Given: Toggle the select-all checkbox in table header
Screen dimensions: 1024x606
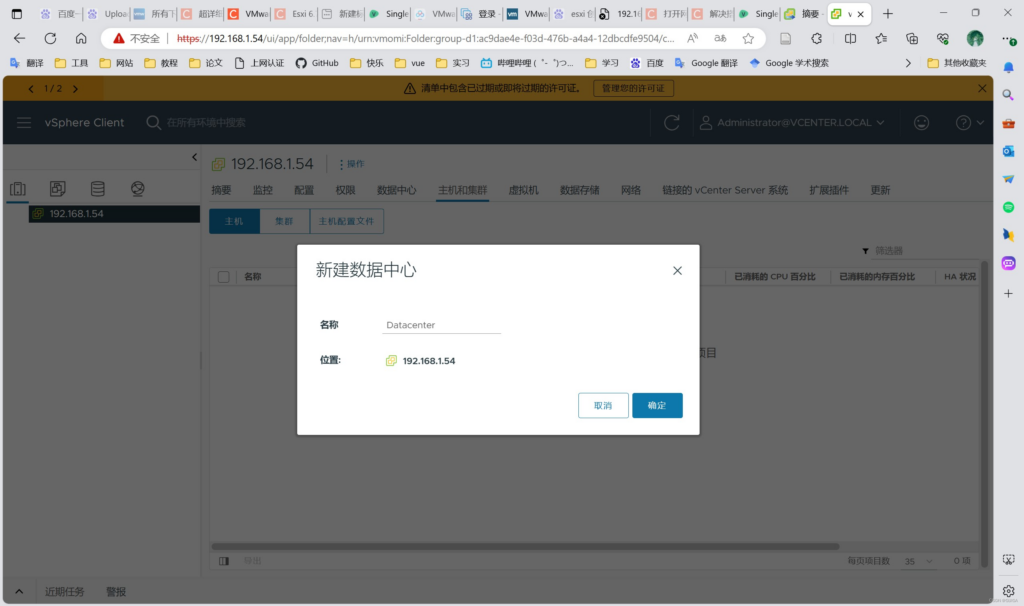Looking at the screenshot, I should 224,277.
